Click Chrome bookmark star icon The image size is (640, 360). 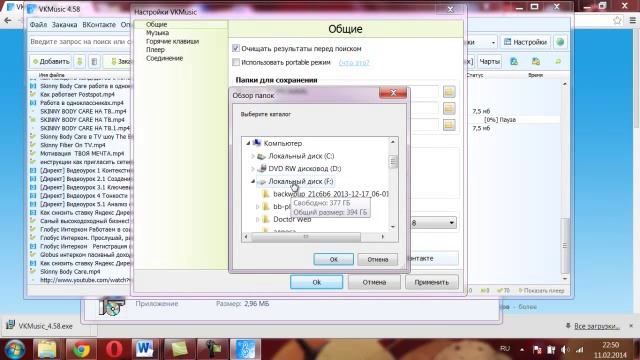click(617, 20)
